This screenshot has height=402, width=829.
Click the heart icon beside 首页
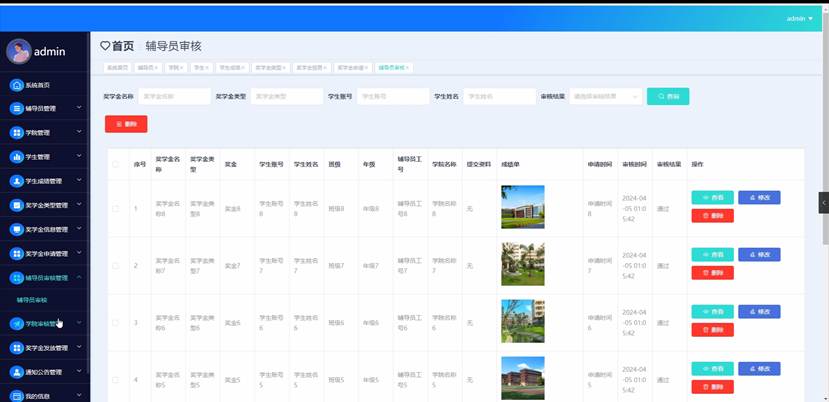click(105, 46)
